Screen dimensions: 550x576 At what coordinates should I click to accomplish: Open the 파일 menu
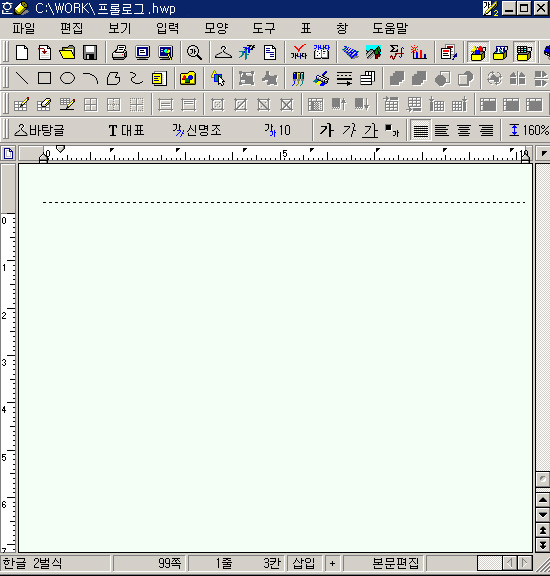24,28
